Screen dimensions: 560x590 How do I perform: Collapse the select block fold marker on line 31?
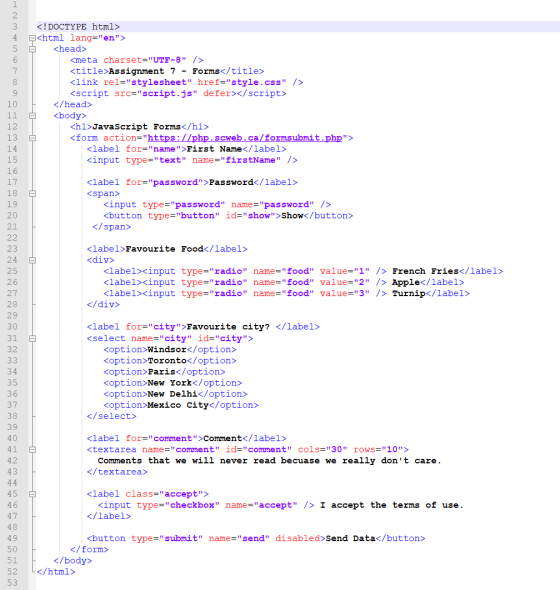(32, 338)
